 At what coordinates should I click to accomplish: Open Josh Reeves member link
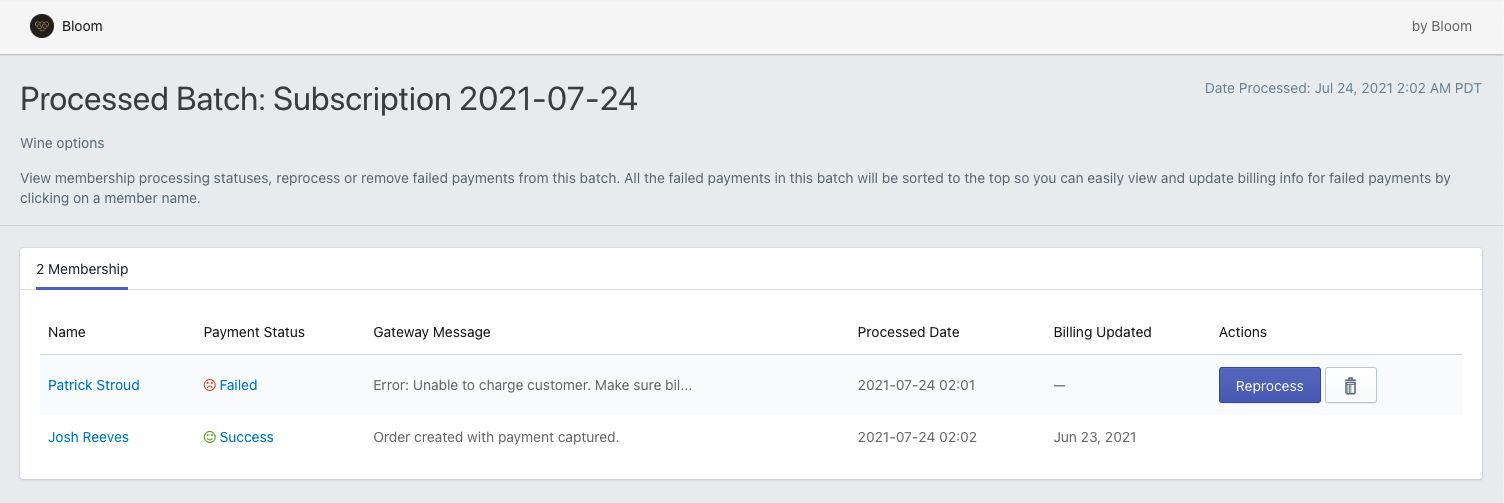(x=88, y=437)
